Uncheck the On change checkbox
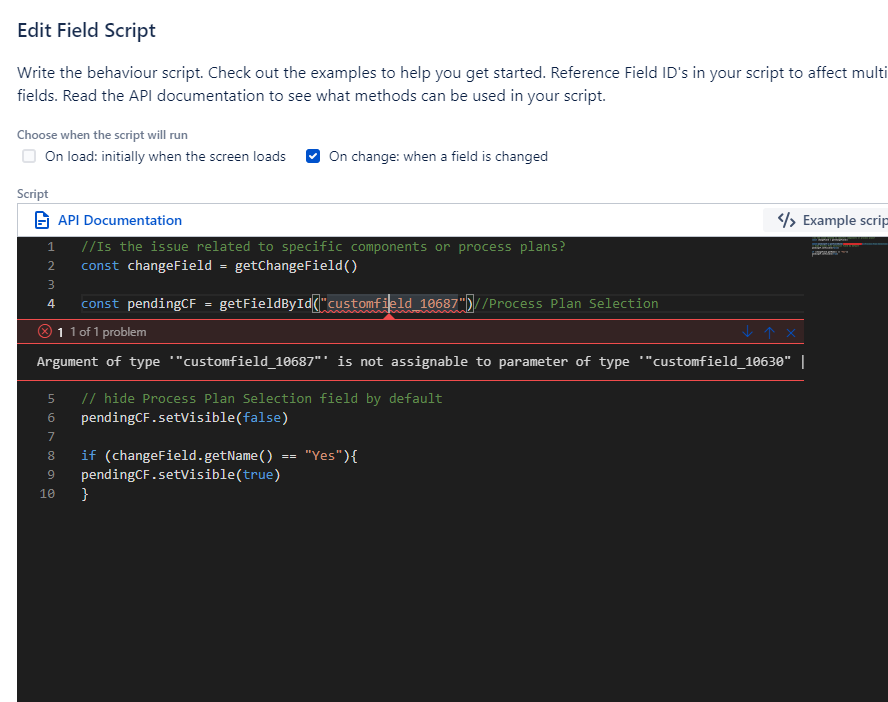Image resolution: width=888 pixels, height=702 pixels. [x=313, y=156]
